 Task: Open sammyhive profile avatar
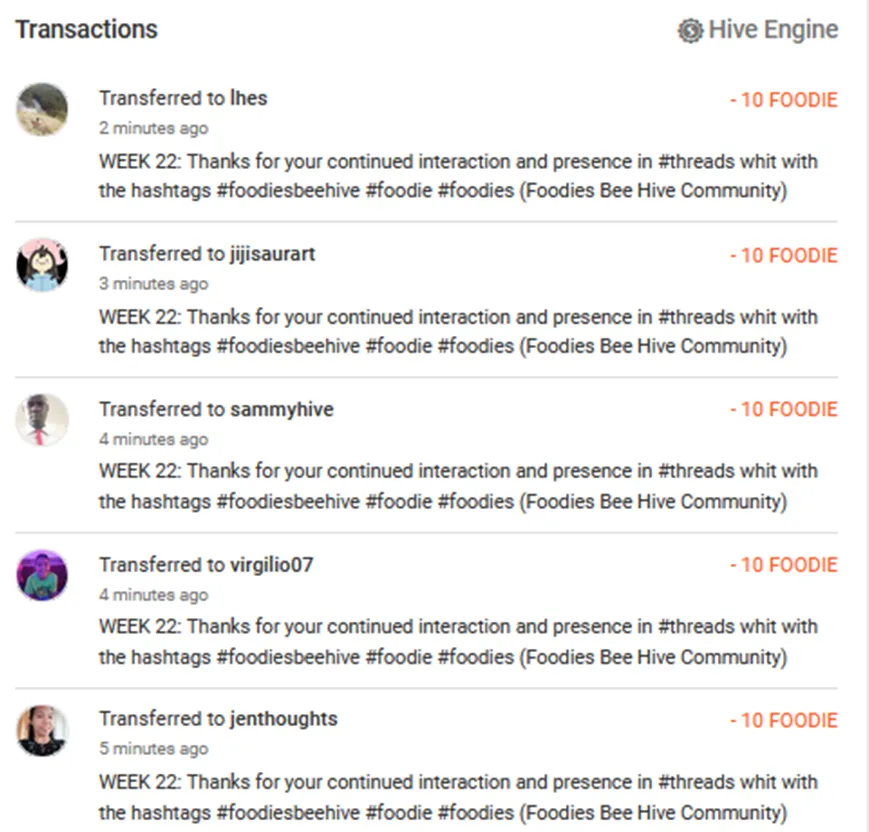click(42, 420)
